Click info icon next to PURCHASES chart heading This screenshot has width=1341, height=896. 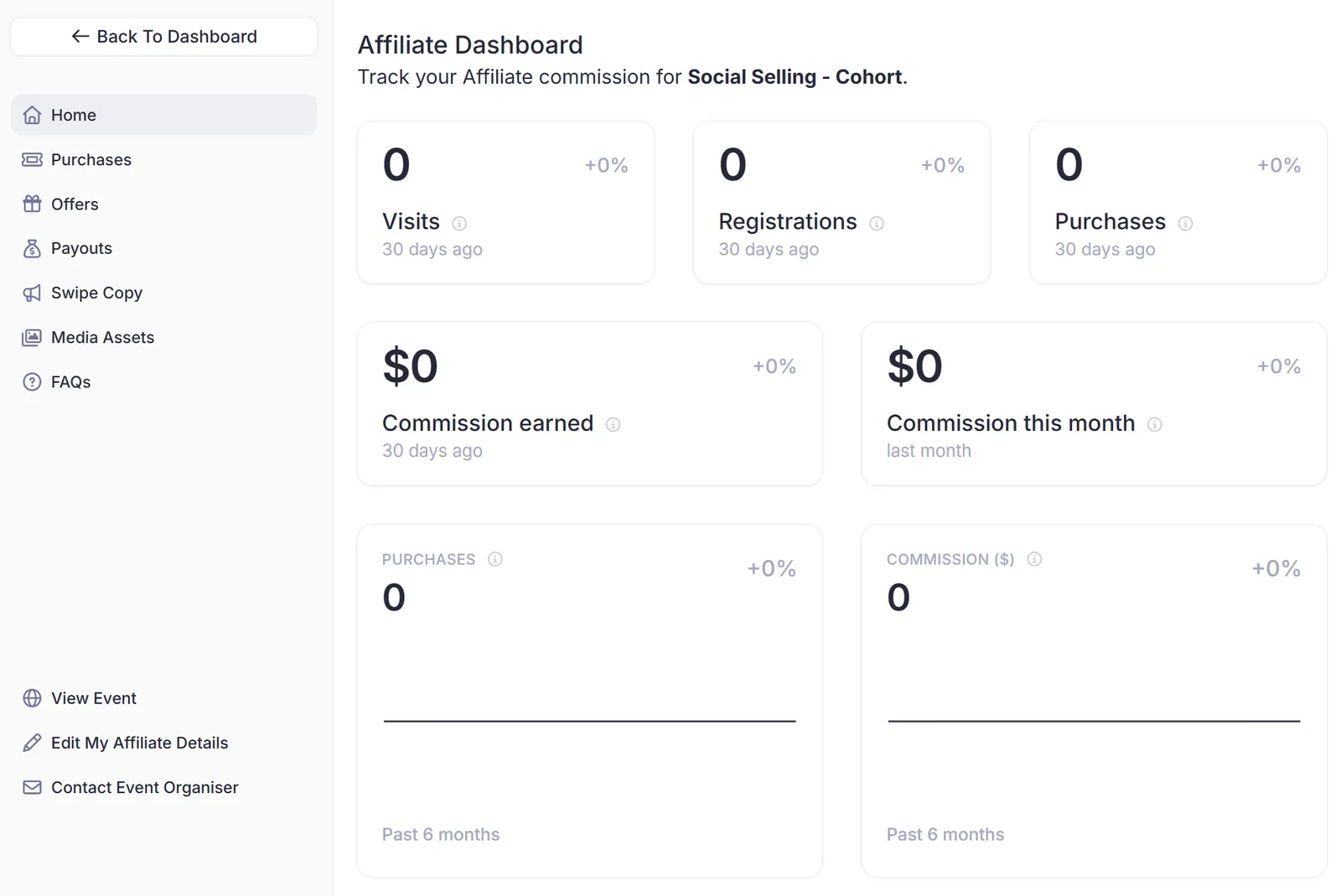coord(495,559)
